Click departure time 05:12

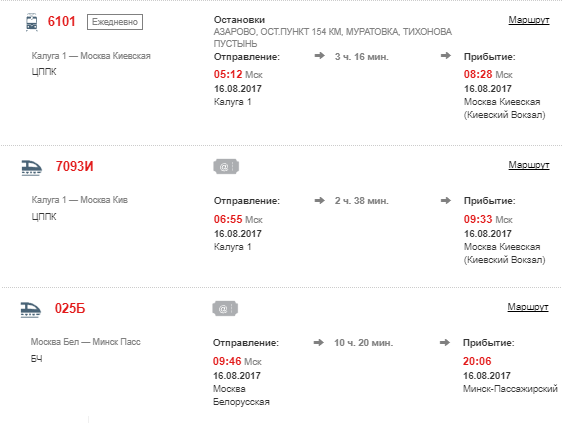(228, 74)
